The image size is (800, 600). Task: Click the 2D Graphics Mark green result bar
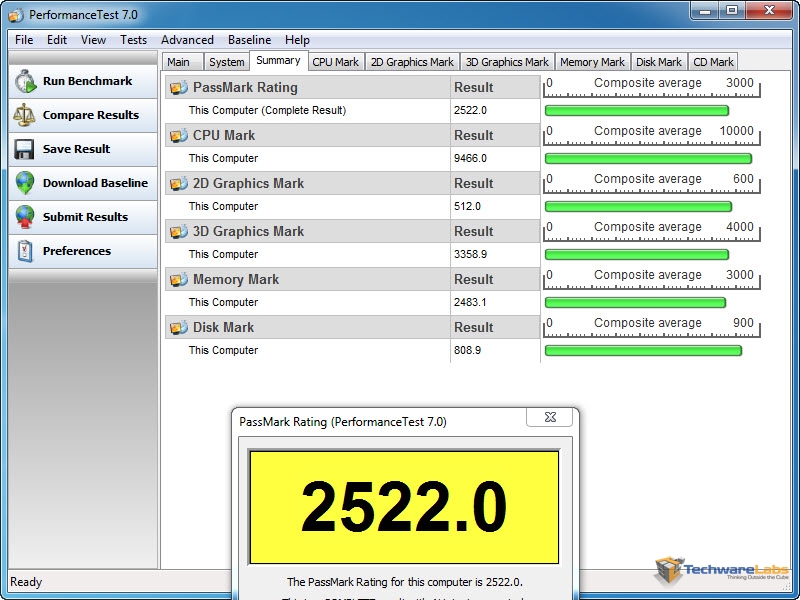click(638, 207)
